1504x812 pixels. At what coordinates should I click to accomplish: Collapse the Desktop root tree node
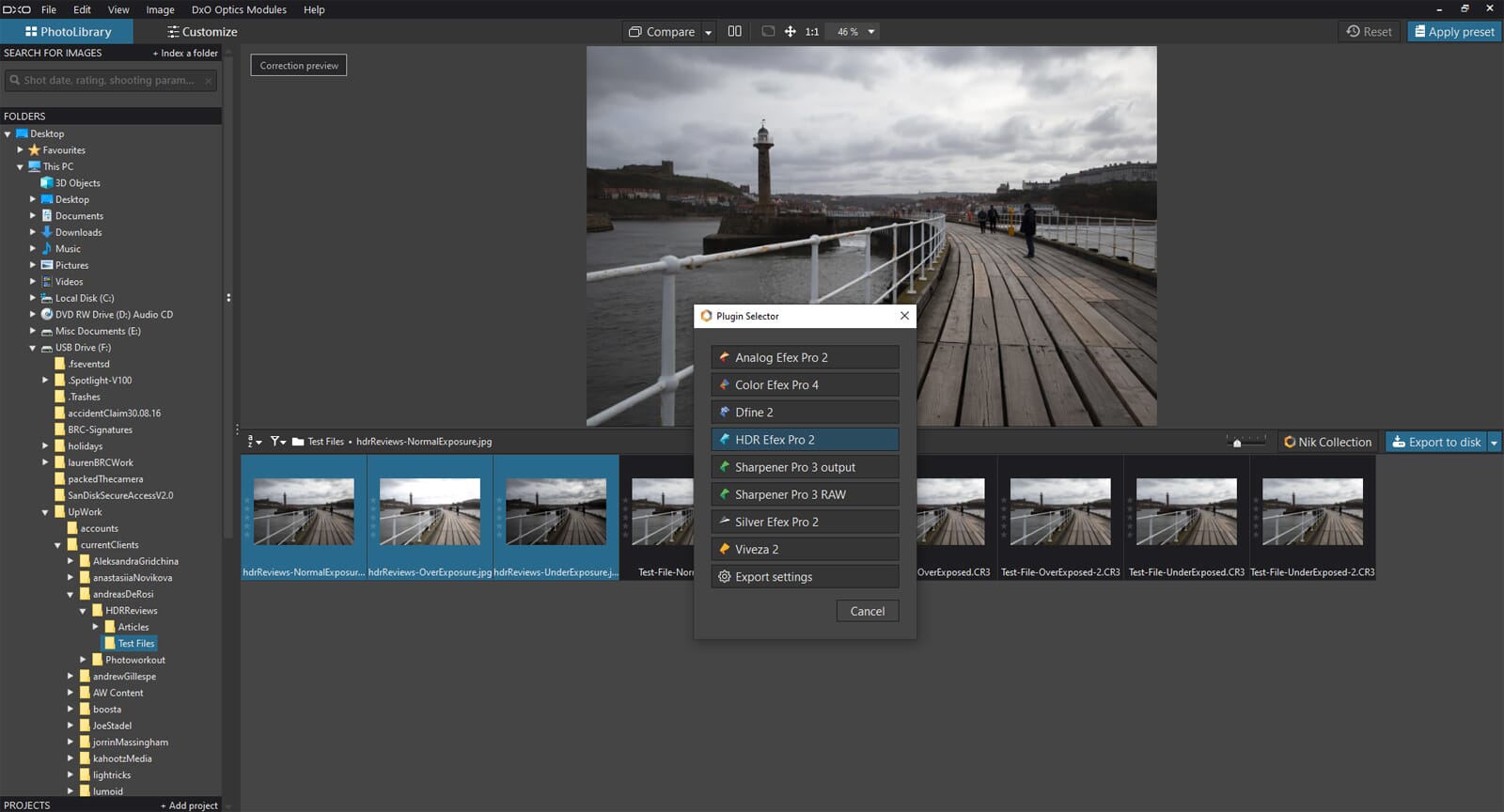pyautogui.click(x=8, y=134)
